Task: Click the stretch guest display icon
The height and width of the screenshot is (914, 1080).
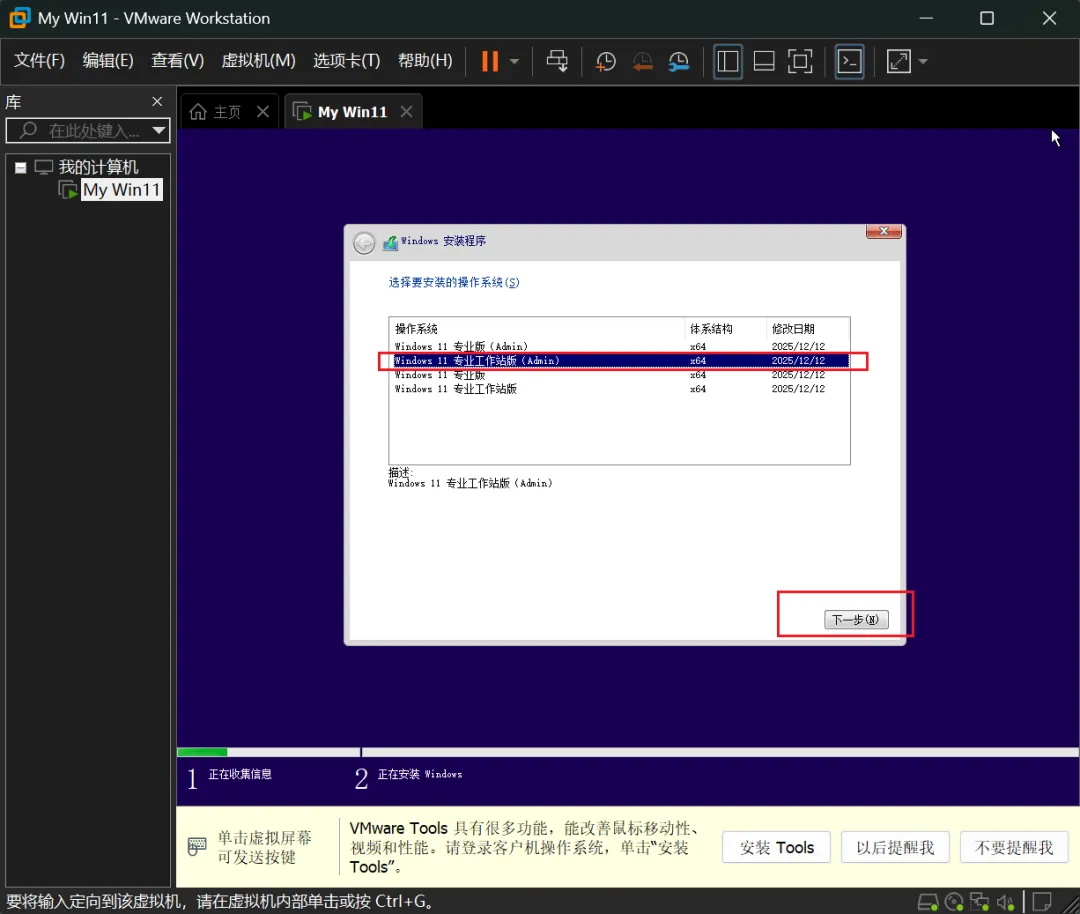Action: (898, 61)
